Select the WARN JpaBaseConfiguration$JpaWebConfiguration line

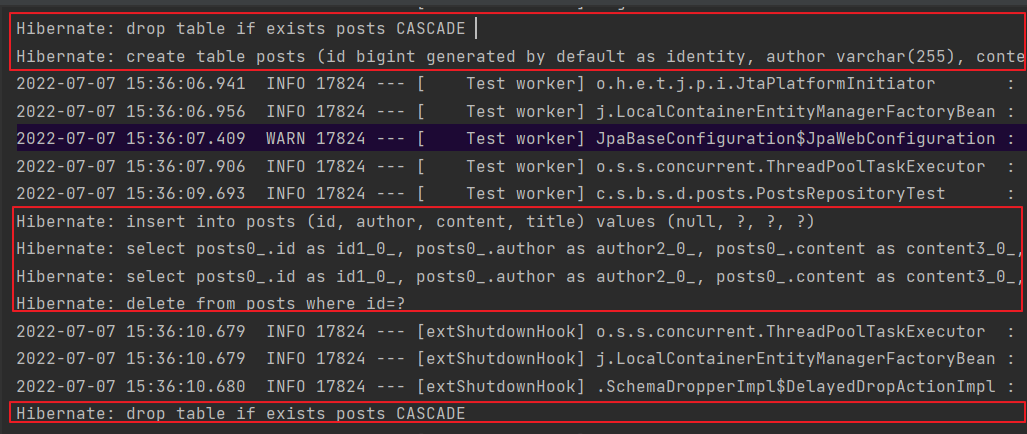[521, 139]
